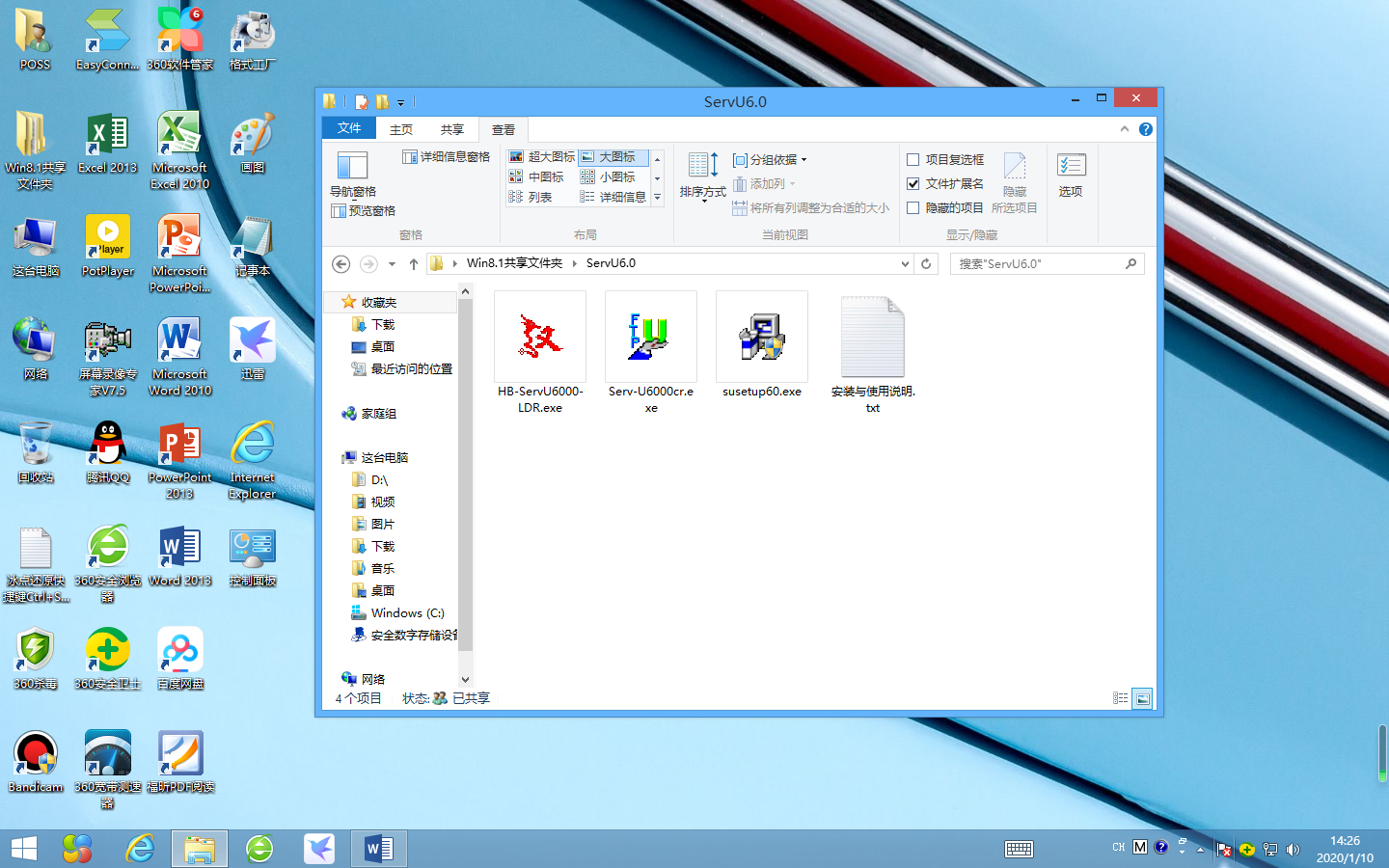The width and height of the screenshot is (1389, 868).
Task: Open the Sort by menu
Action: 702,176
